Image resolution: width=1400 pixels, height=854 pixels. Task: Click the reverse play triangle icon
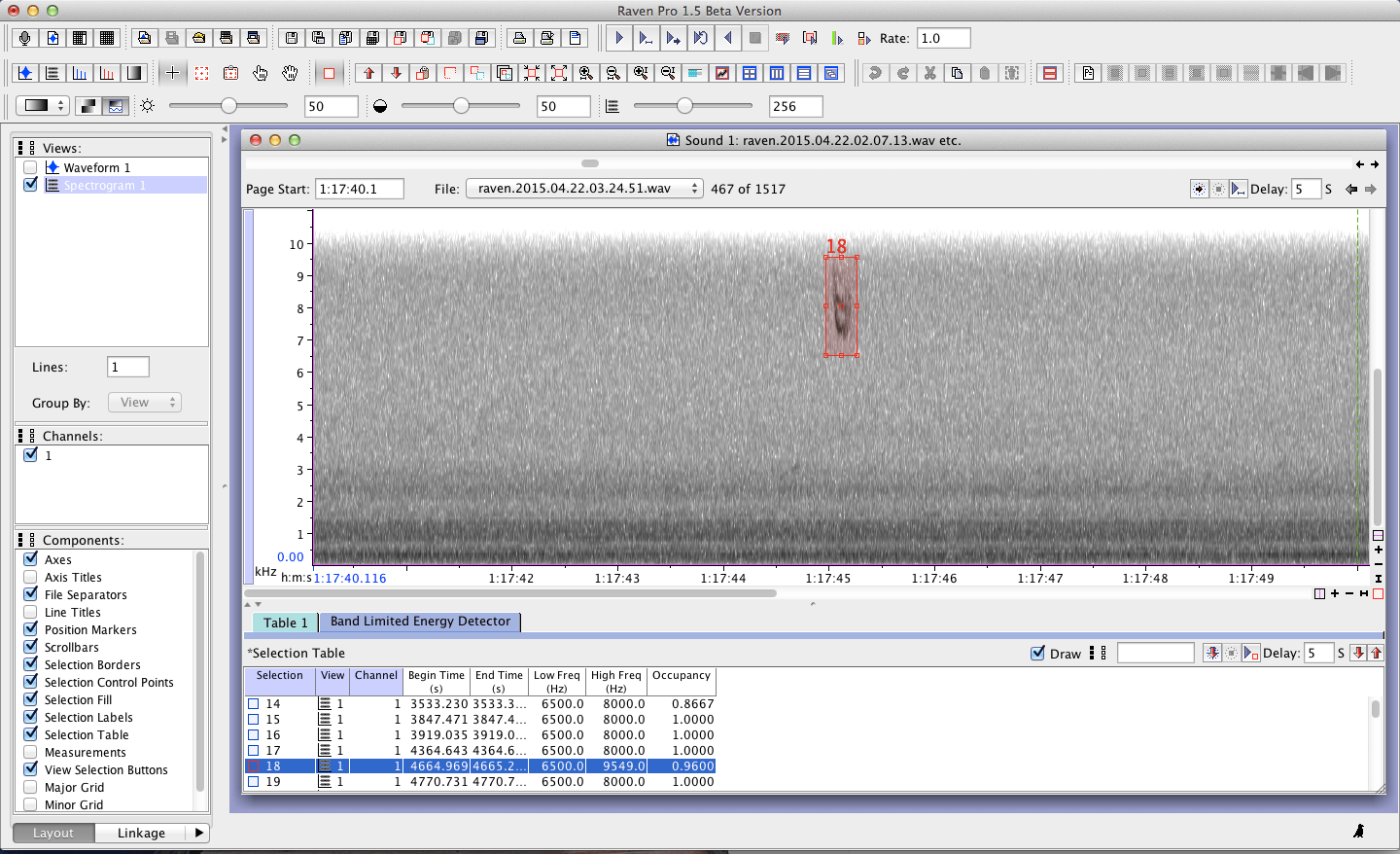click(x=727, y=38)
